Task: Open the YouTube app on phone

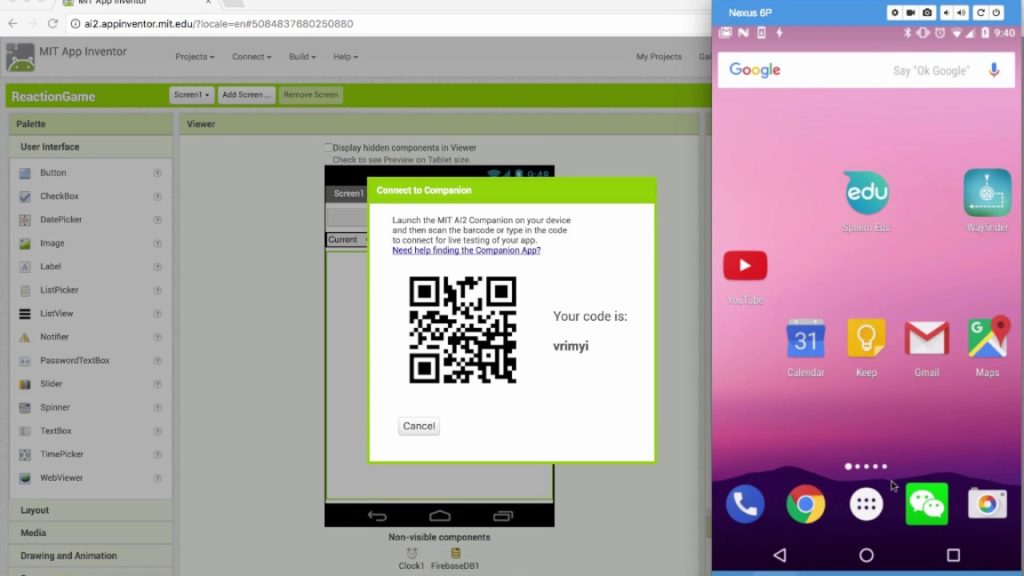Action: click(745, 266)
